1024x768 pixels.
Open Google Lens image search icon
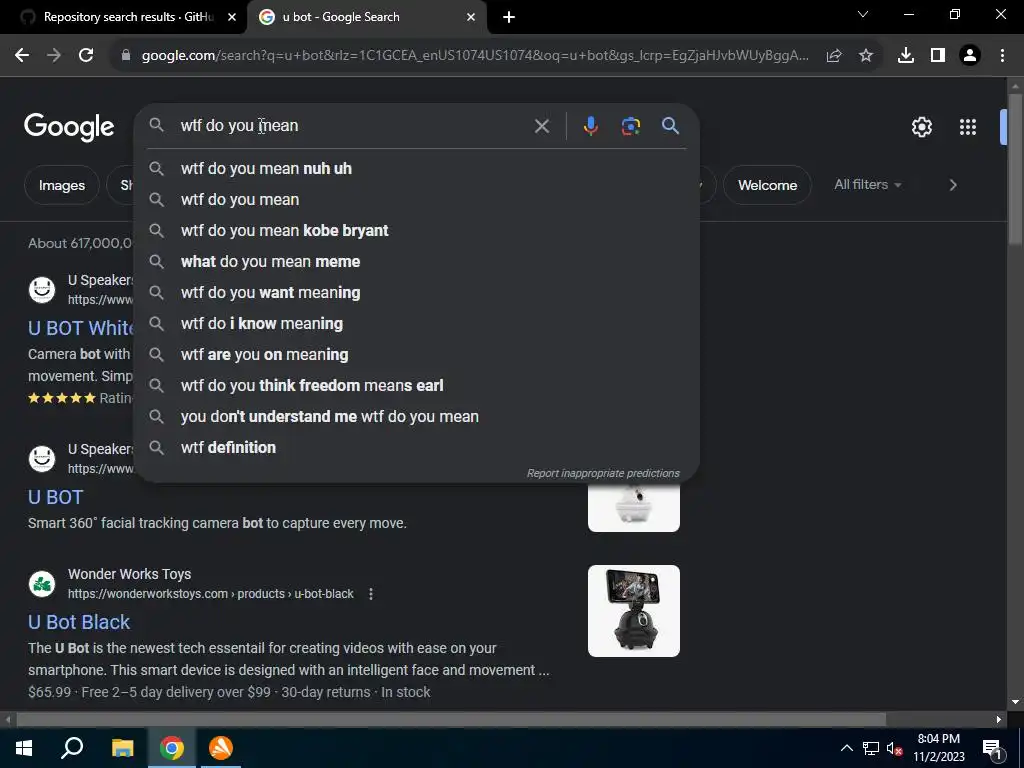point(630,125)
